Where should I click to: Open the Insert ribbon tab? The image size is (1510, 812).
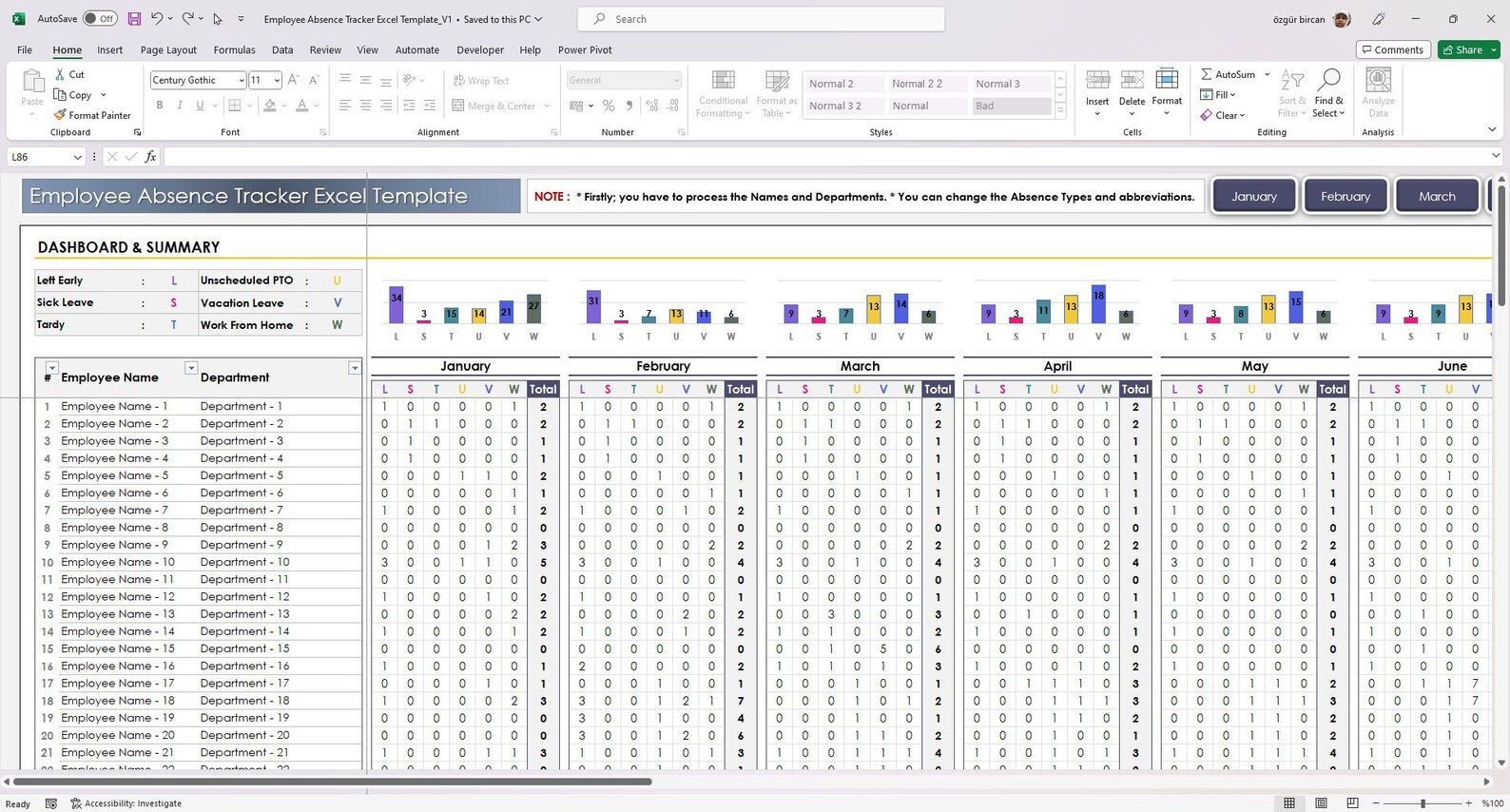109,50
